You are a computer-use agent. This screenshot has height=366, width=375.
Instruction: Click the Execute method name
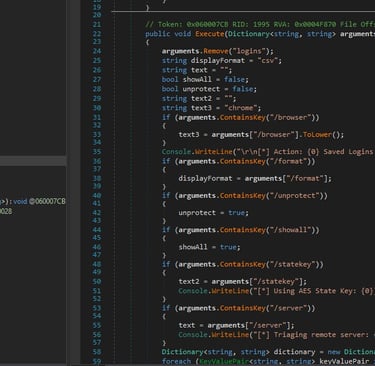coord(210,34)
